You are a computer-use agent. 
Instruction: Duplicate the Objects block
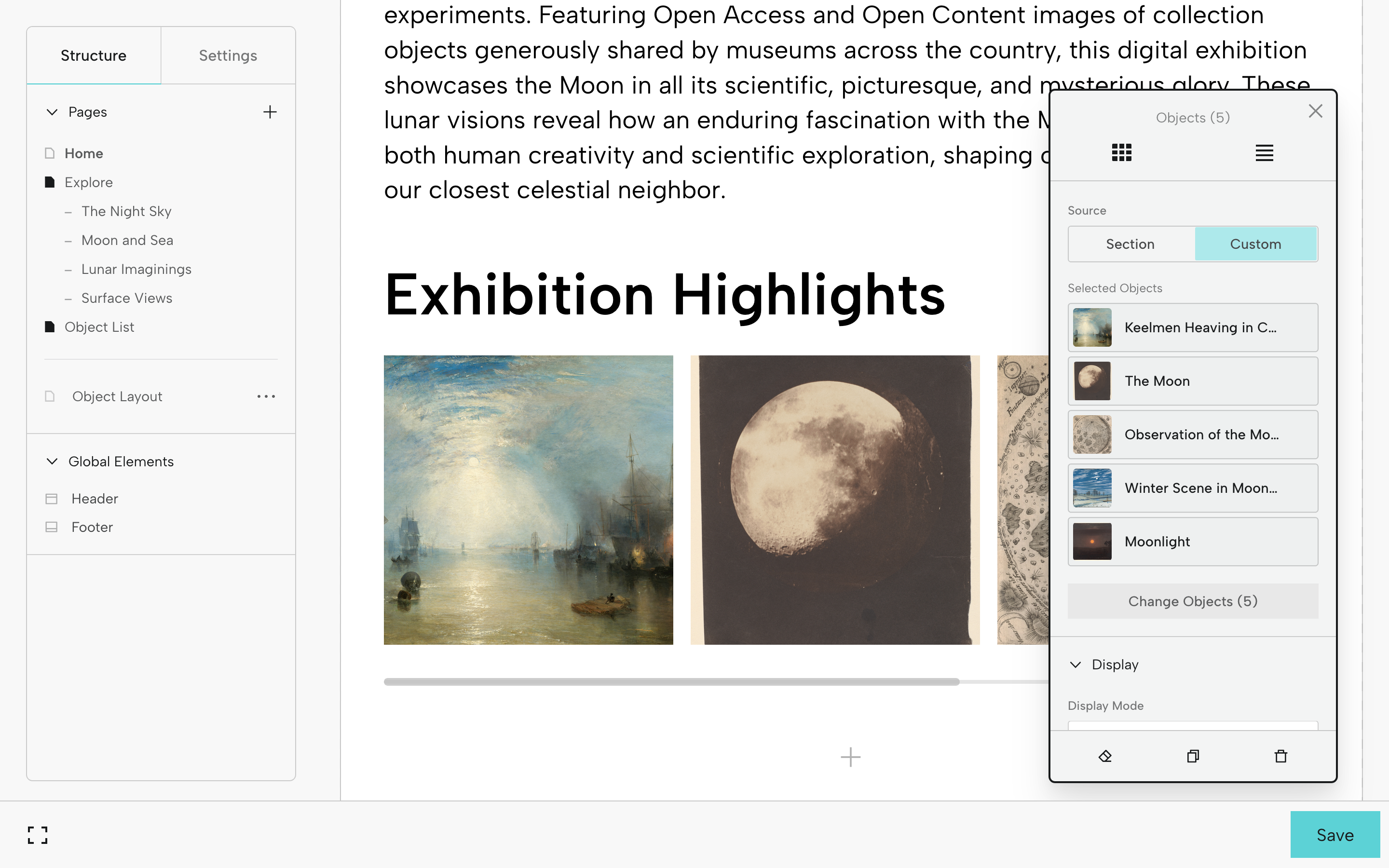pos(1193,756)
